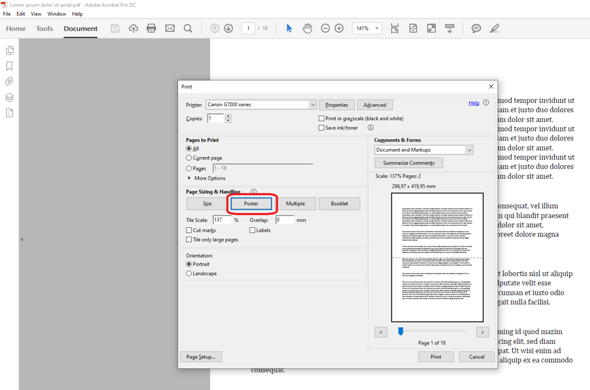The image size is (590, 390).
Task: Go to next page arrow icon
Action: (228, 28)
